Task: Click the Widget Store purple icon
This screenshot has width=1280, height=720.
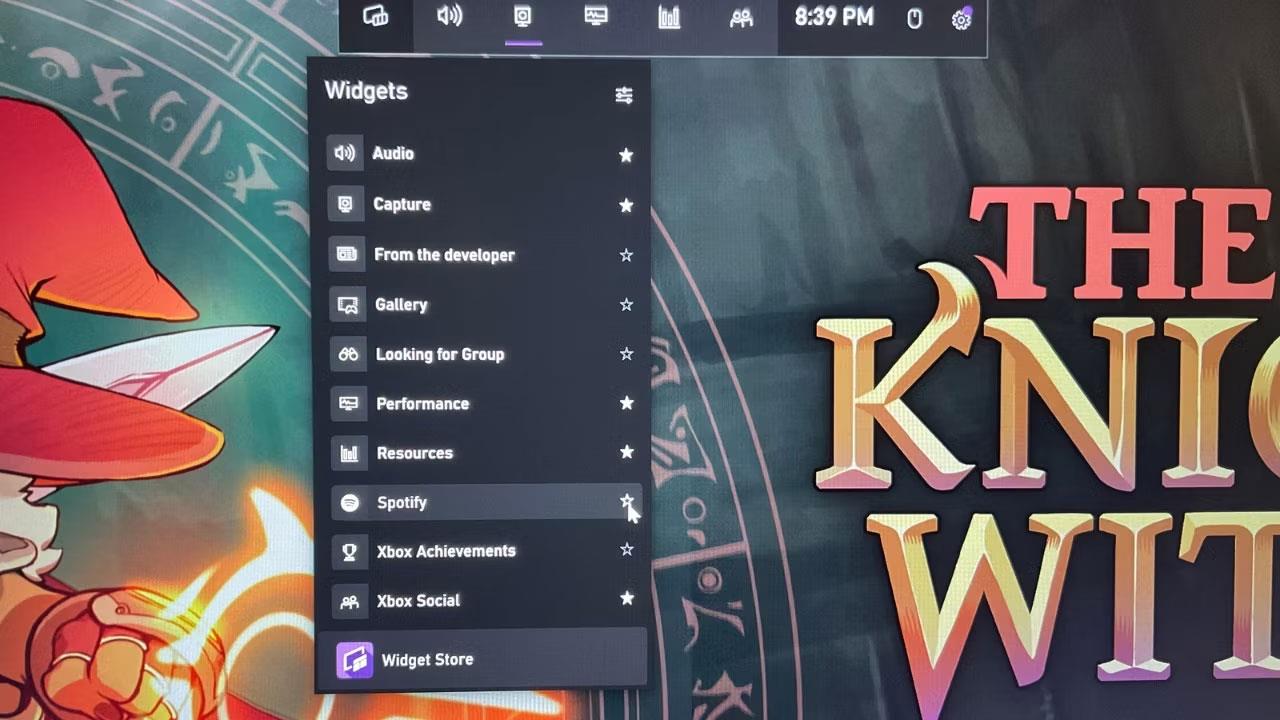Action: pyautogui.click(x=354, y=660)
